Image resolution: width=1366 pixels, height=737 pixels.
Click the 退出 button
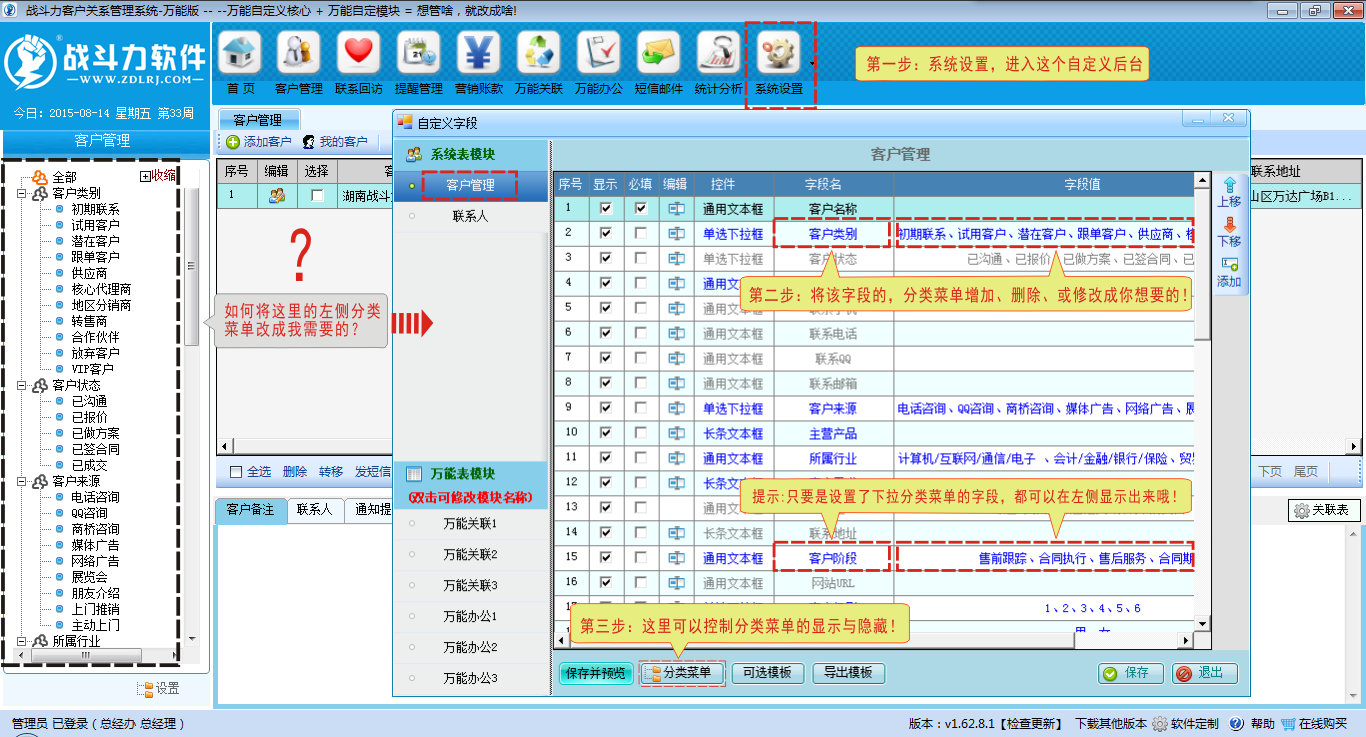[1204, 674]
